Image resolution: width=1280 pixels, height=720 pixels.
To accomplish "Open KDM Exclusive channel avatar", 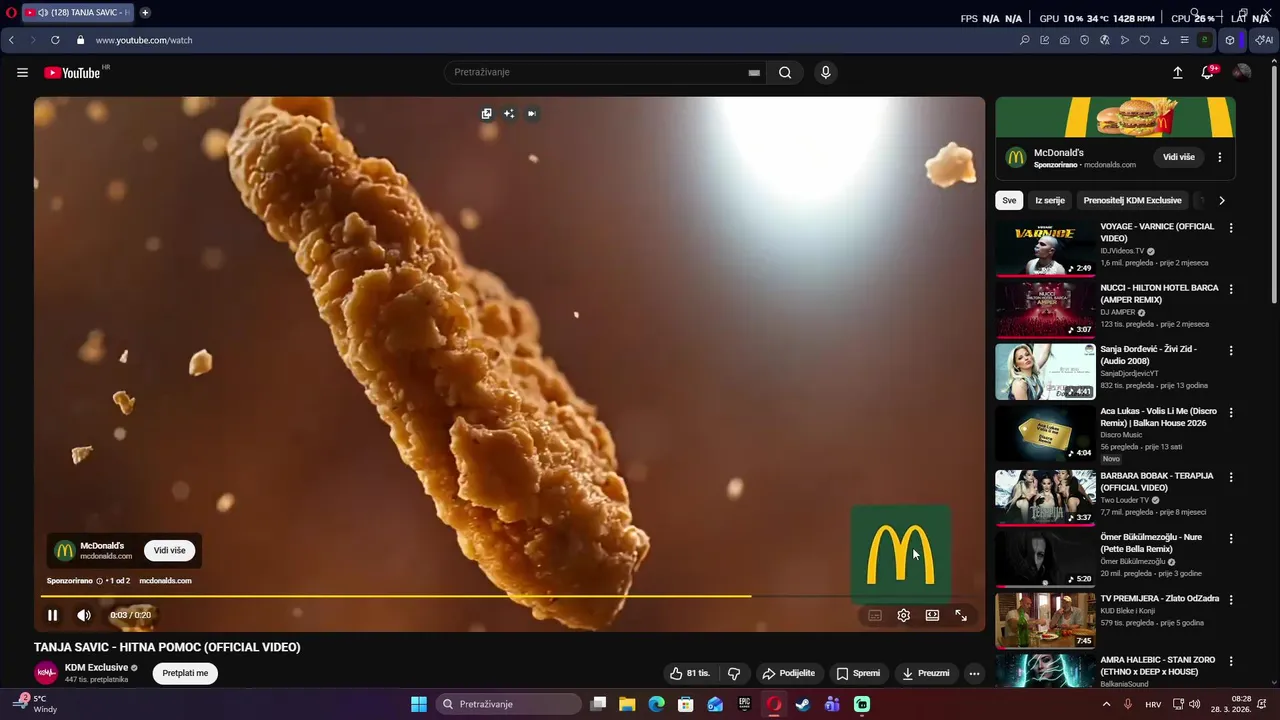I will coord(46,673).
